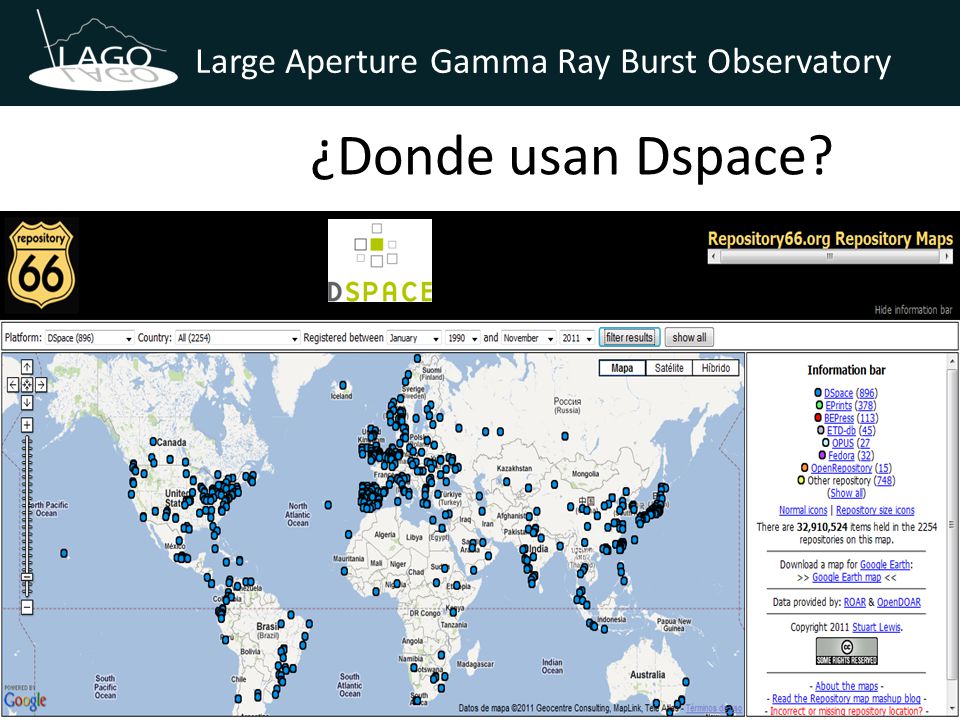Pan the map left with arrow button
The image size is (960, 720).
click(x=13, y=384)
